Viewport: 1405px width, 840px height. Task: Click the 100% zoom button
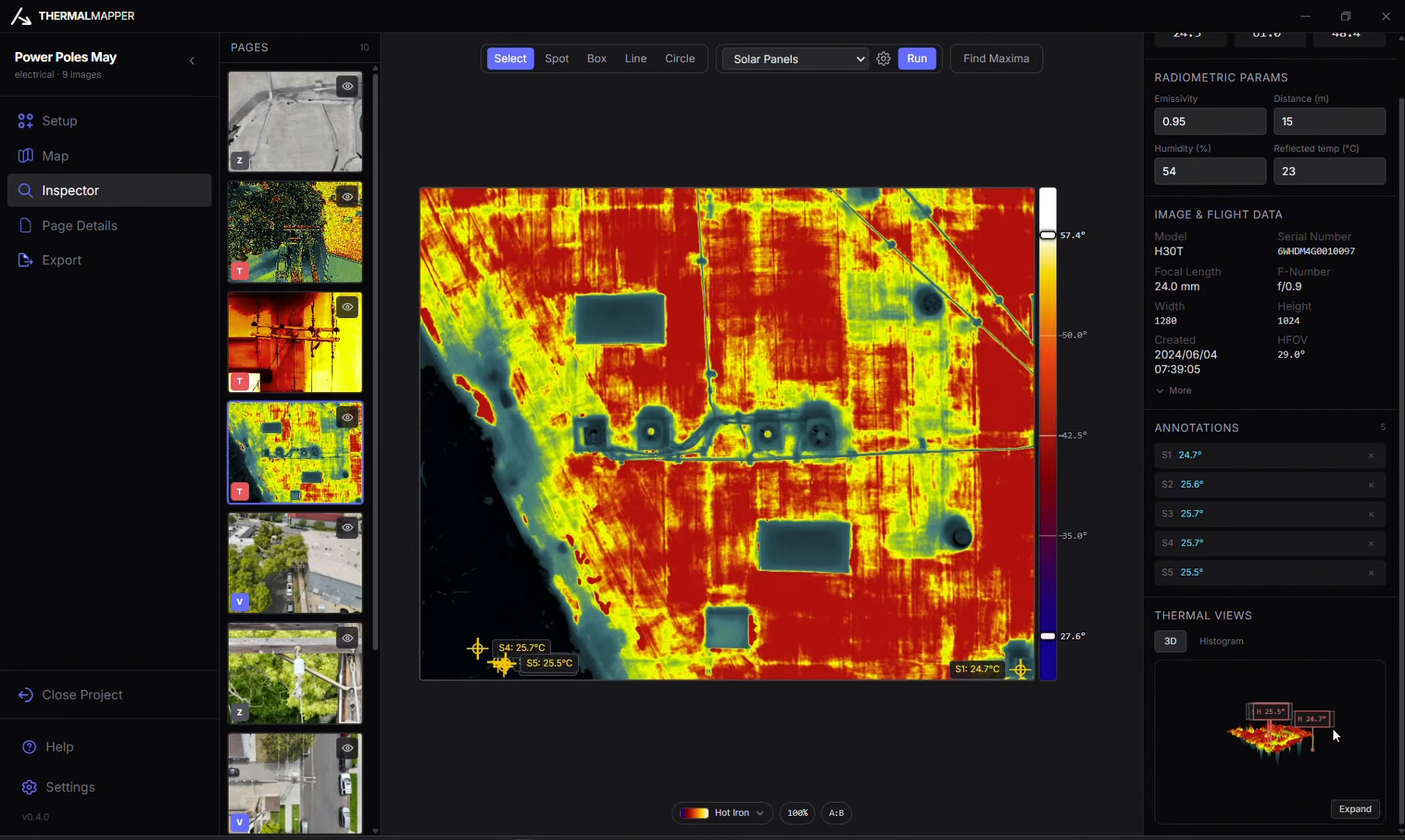797,813
